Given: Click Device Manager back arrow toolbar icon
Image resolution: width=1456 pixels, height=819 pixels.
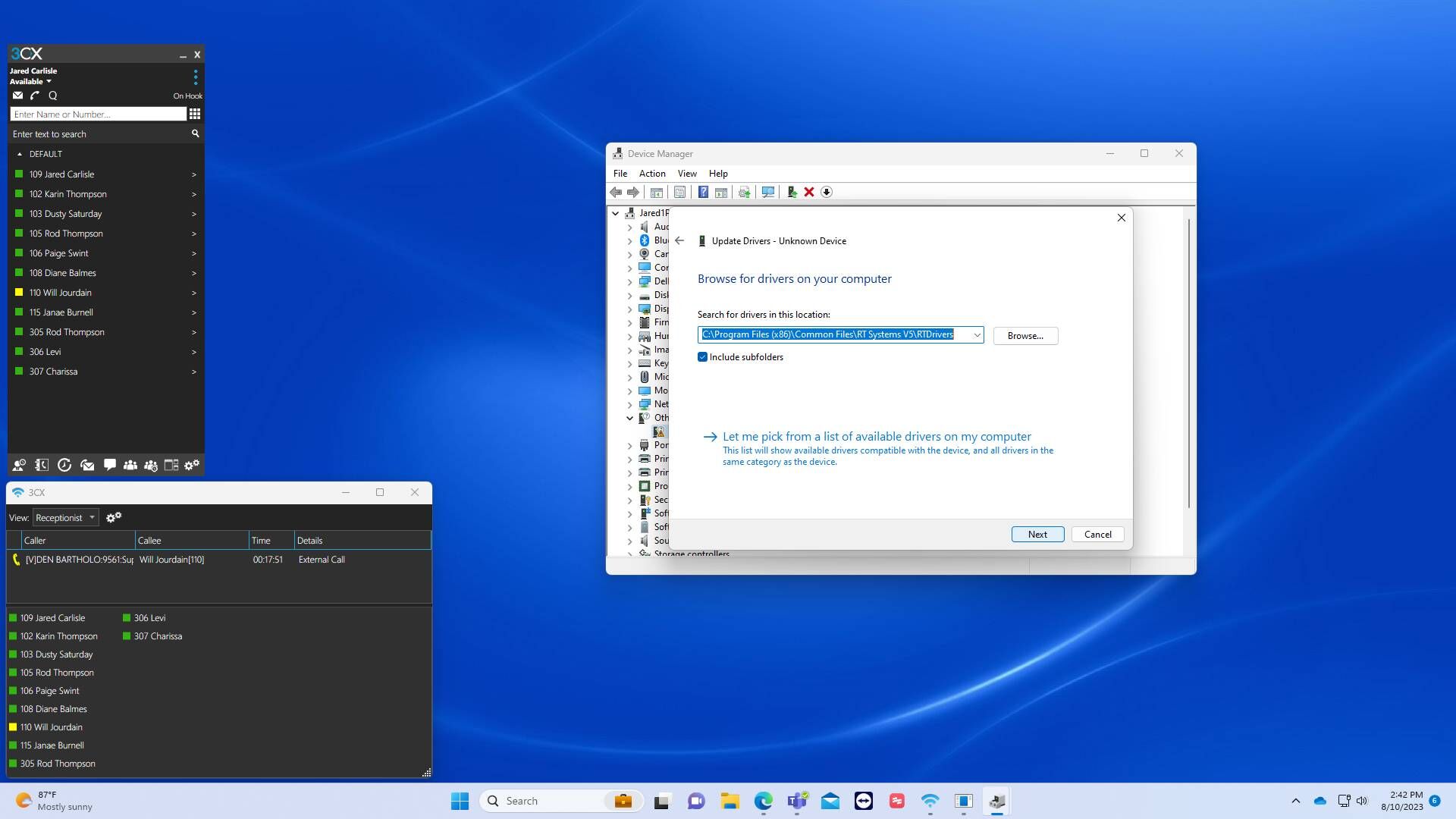Looking at the screenshot, I should click(616, 193).
